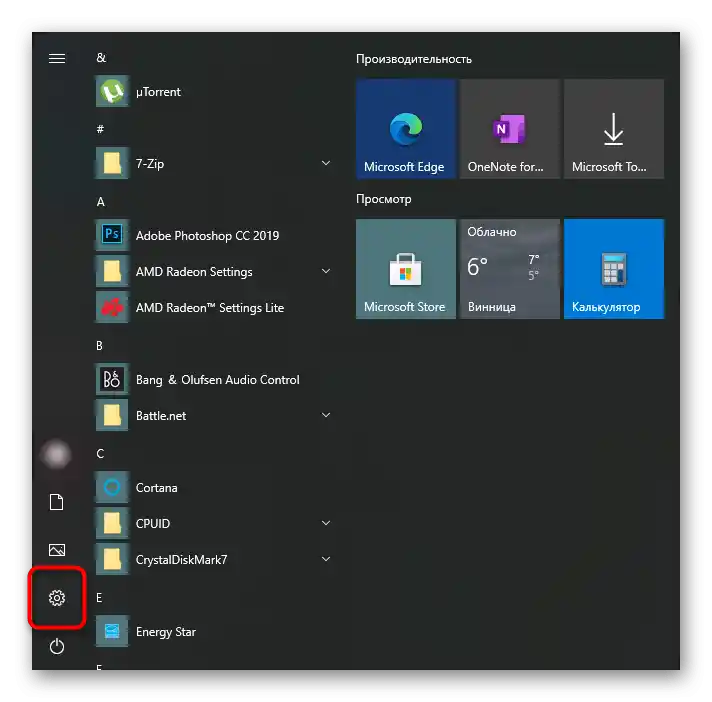712x702 pixels.
Task: Click the AMD Radeon Settings folder icon
Action: [112, 271]
